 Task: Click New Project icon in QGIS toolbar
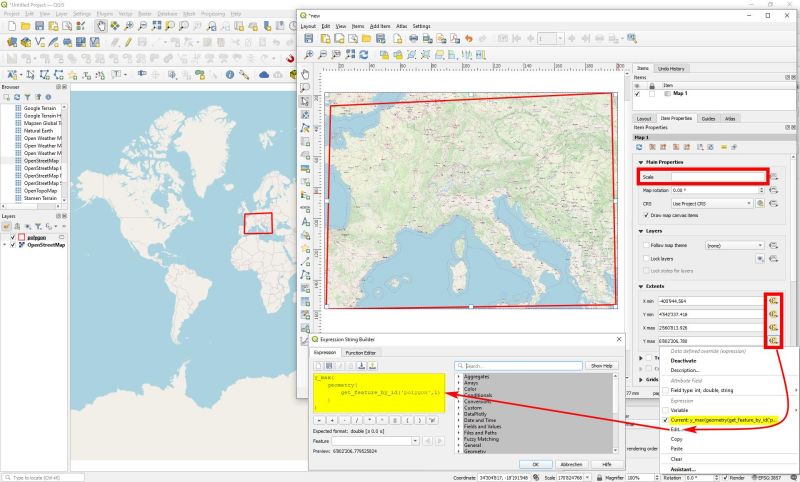12,26
